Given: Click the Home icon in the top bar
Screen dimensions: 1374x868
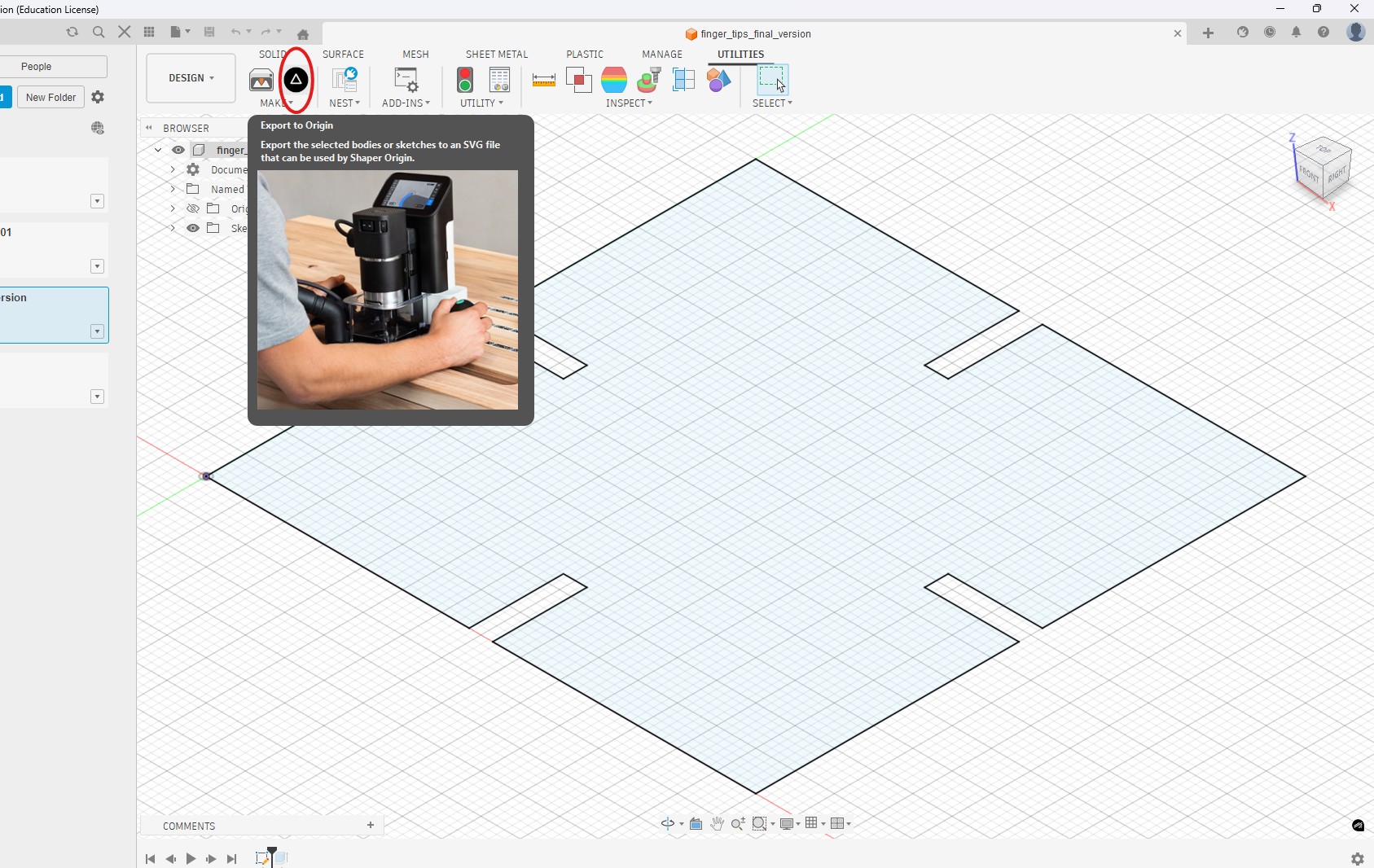Looking at the screenshot, I should point(303,34).
